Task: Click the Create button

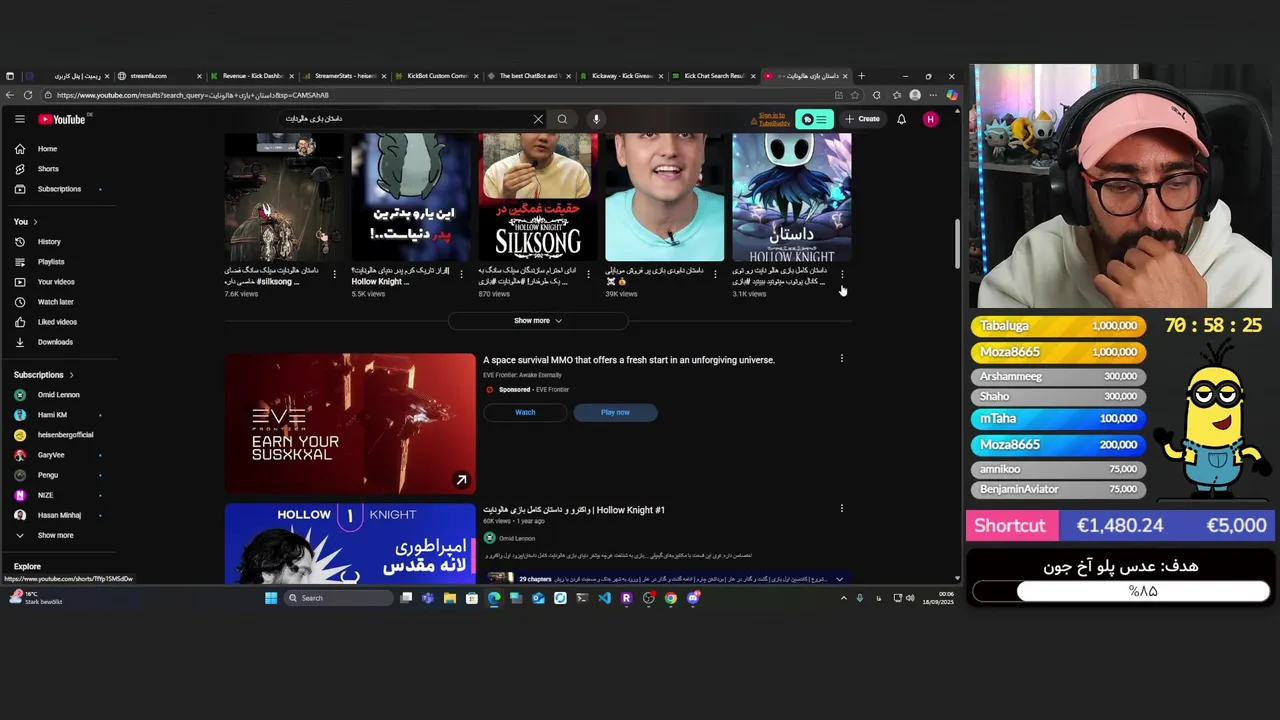Action: 862,119
